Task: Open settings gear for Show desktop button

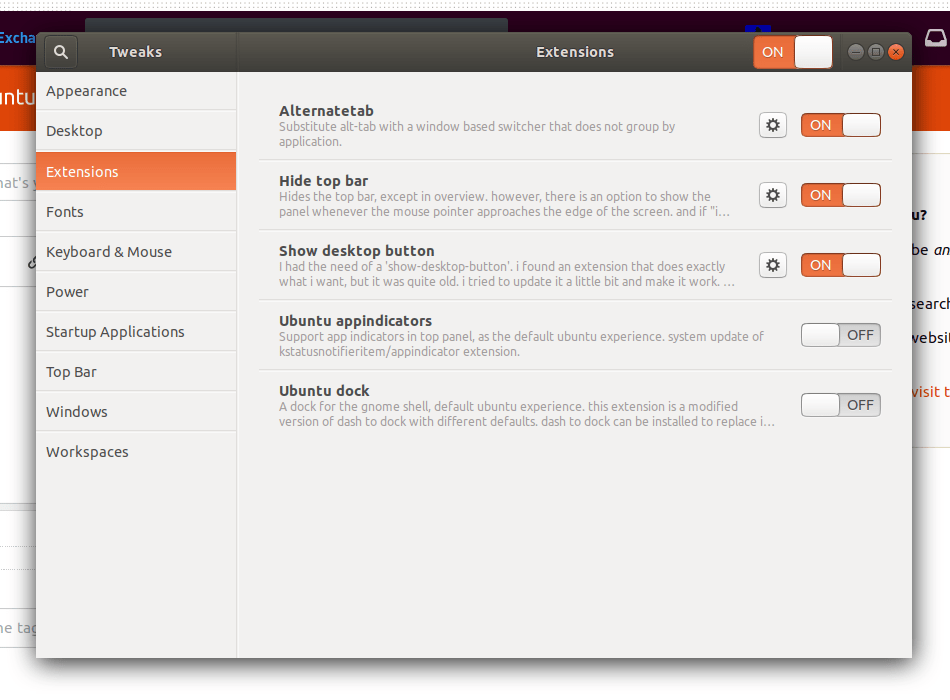Action: point(772,264)
